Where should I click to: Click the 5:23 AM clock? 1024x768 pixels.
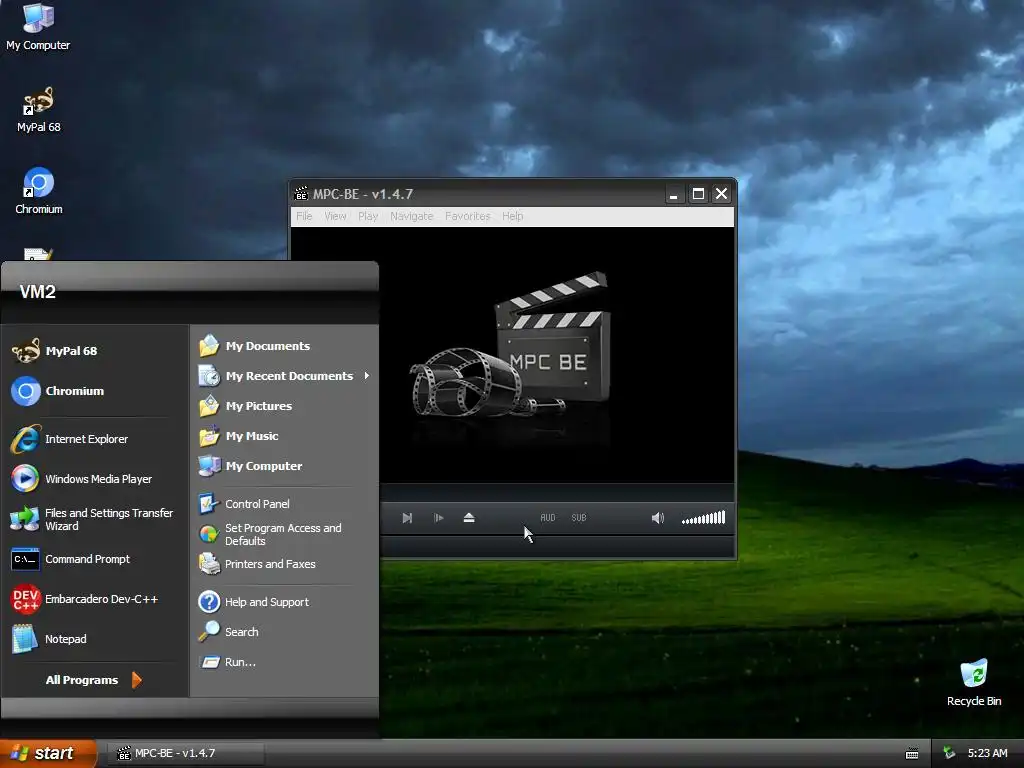click(987, 753)
